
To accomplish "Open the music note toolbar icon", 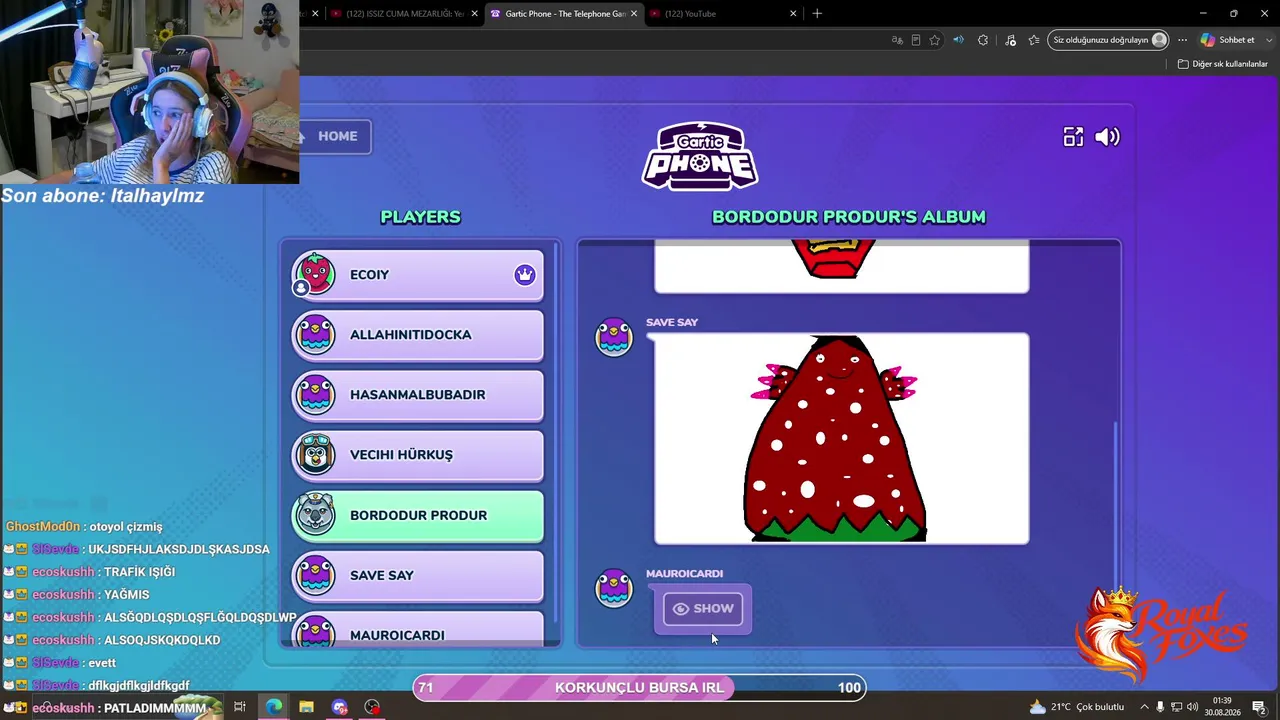I will 1010,40.
